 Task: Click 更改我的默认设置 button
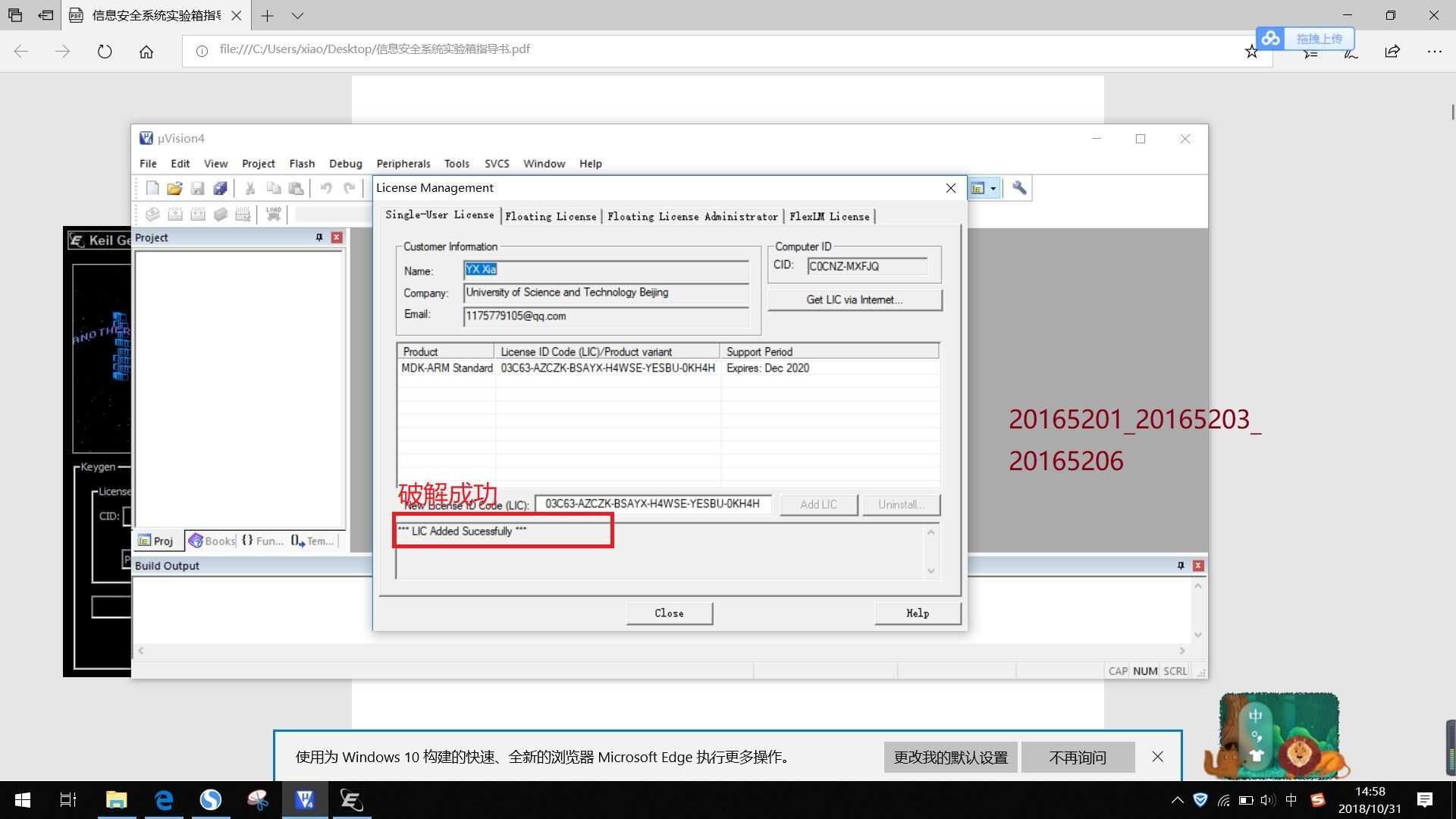tap(950, 758)
